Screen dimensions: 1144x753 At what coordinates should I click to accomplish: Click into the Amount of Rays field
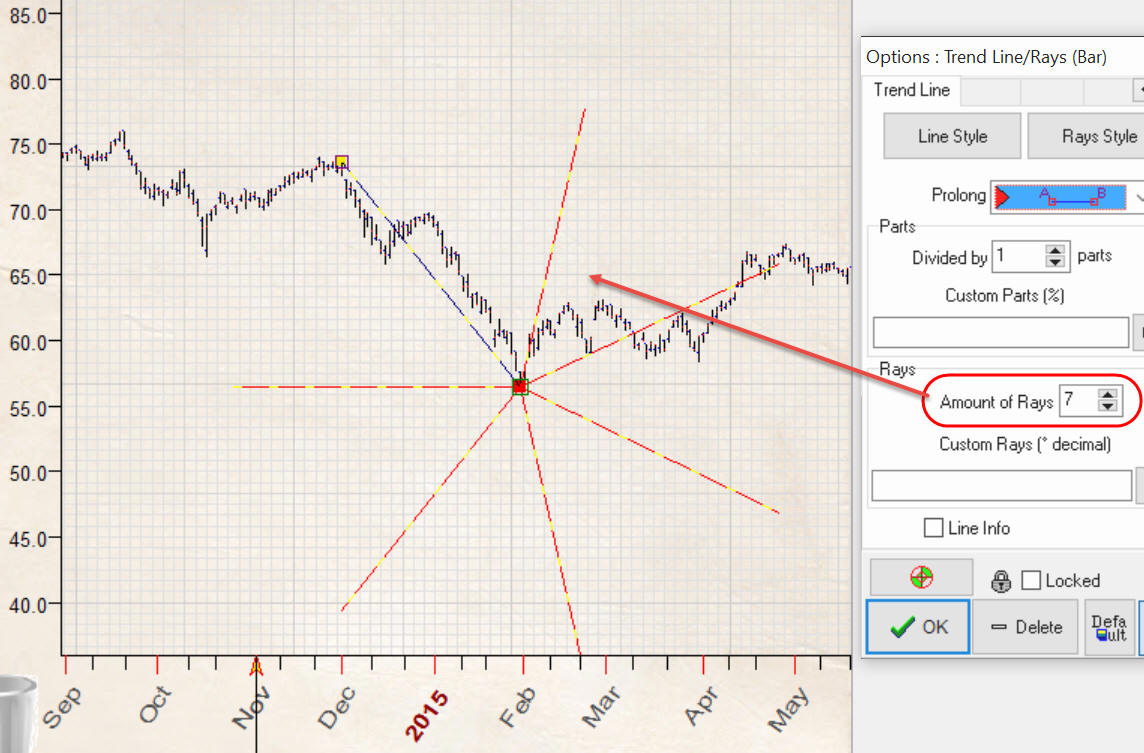click(1079, 400)
